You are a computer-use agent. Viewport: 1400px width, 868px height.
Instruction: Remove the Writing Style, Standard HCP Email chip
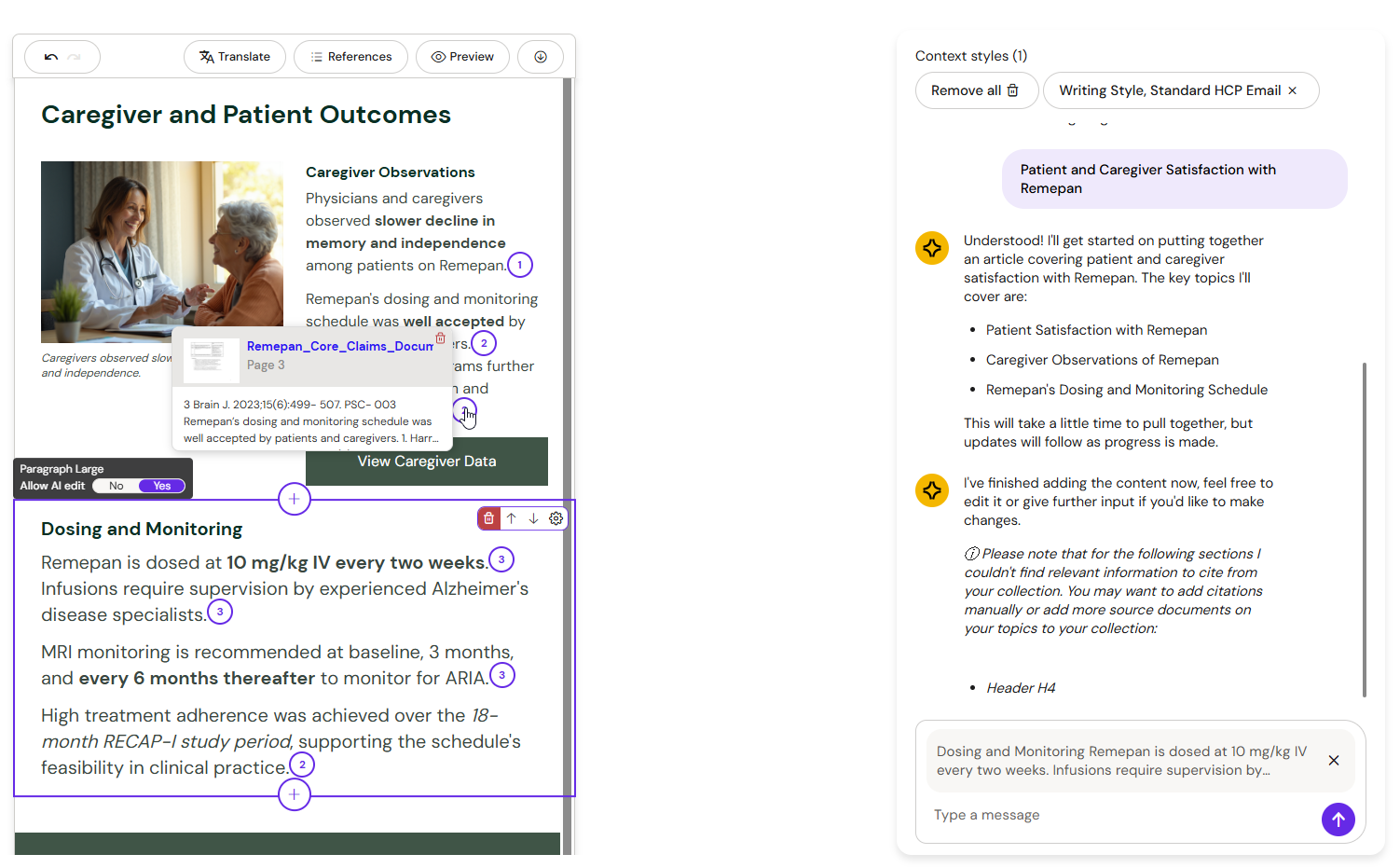point(1293,90)
